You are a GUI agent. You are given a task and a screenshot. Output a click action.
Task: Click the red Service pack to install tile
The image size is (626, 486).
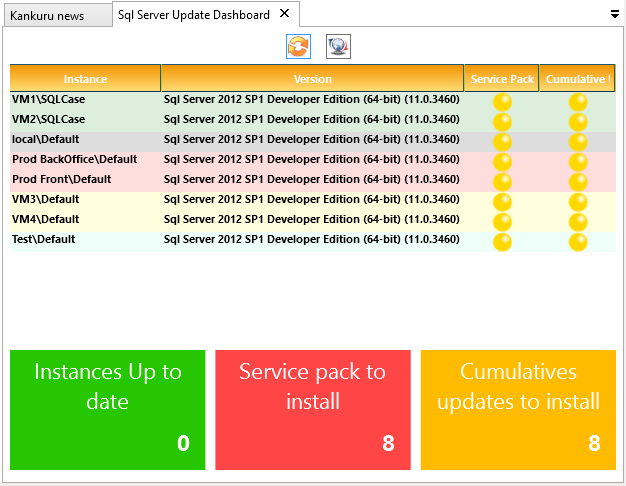[x=313, y=410]
